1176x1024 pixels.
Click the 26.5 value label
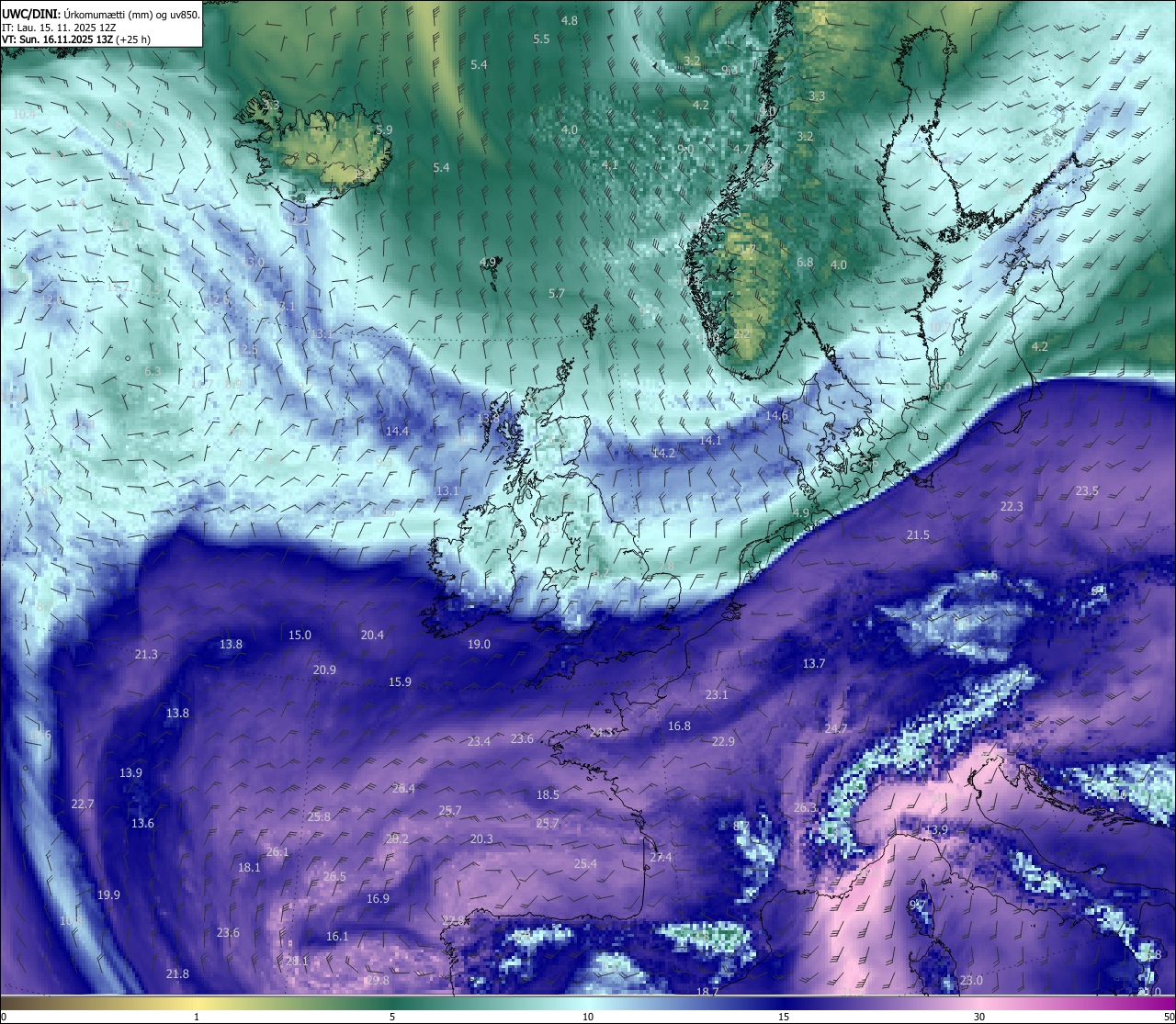[334, 877]
